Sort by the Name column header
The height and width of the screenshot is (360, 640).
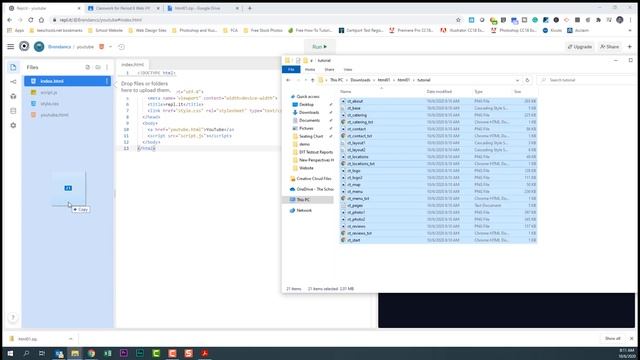[346, 92]
